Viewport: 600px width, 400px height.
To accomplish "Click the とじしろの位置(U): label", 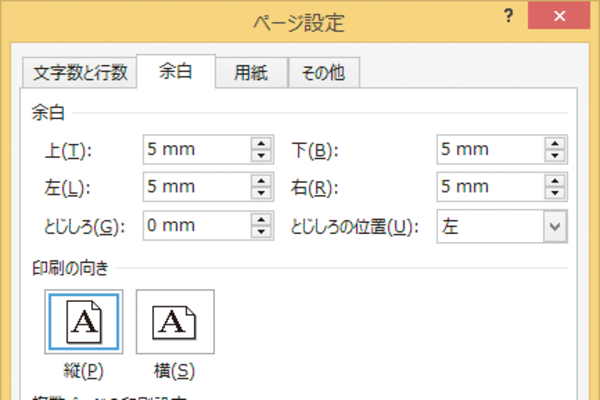I will pyautogui.click(x=355, y=227).
